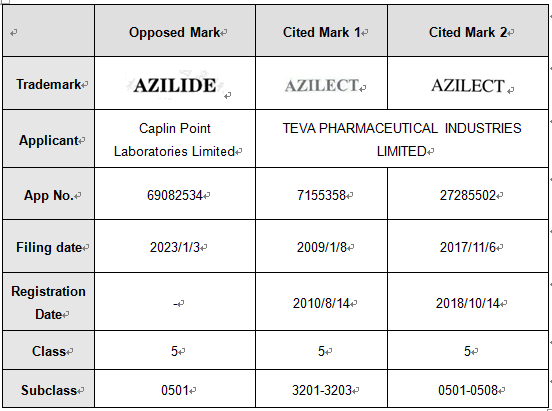Click the TEVA PHARMACEUTICAL INDUSTRIES LIMITED cell

click(x=402, y=140)
